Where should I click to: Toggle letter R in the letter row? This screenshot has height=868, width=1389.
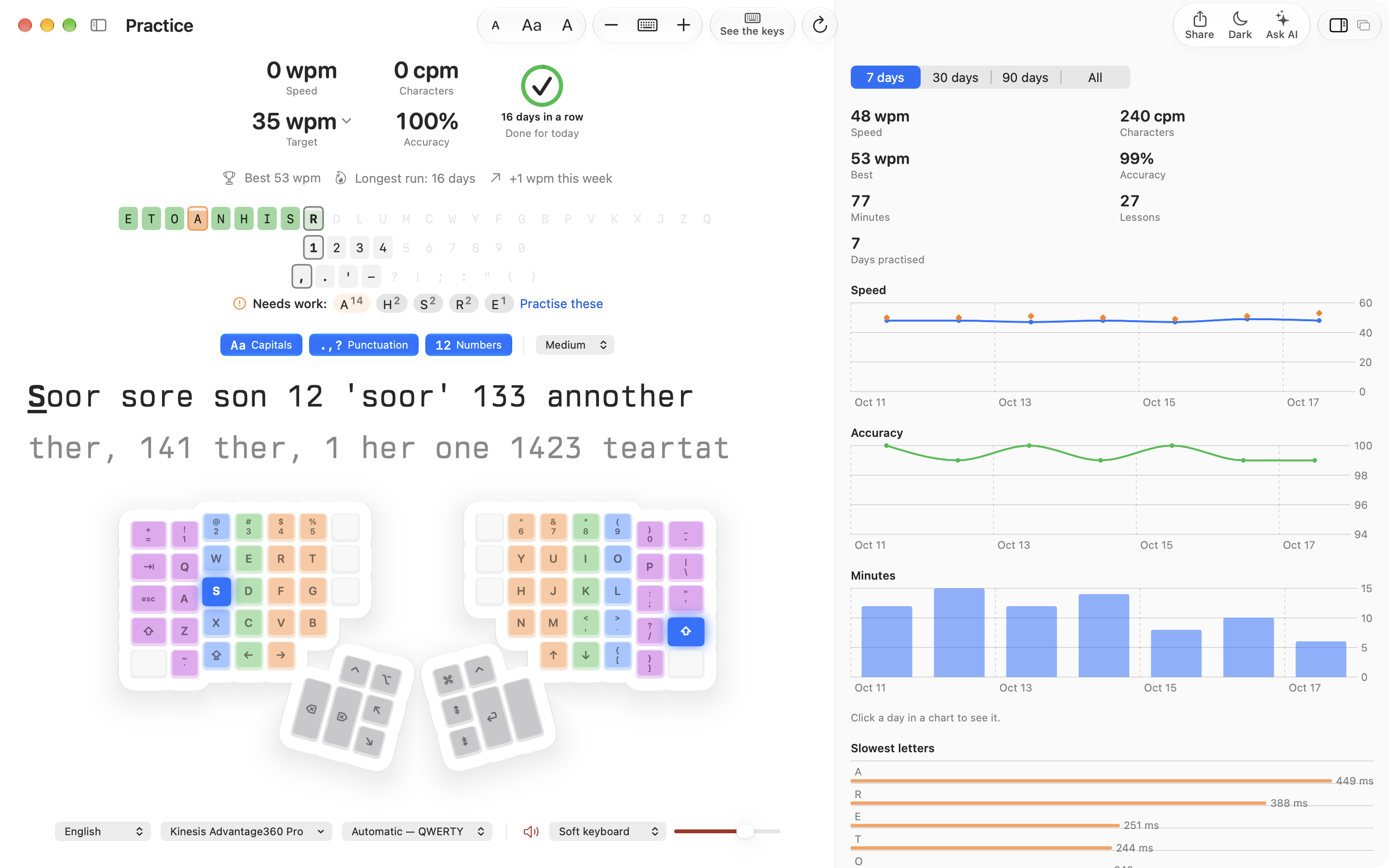click(x=313, y=219)
